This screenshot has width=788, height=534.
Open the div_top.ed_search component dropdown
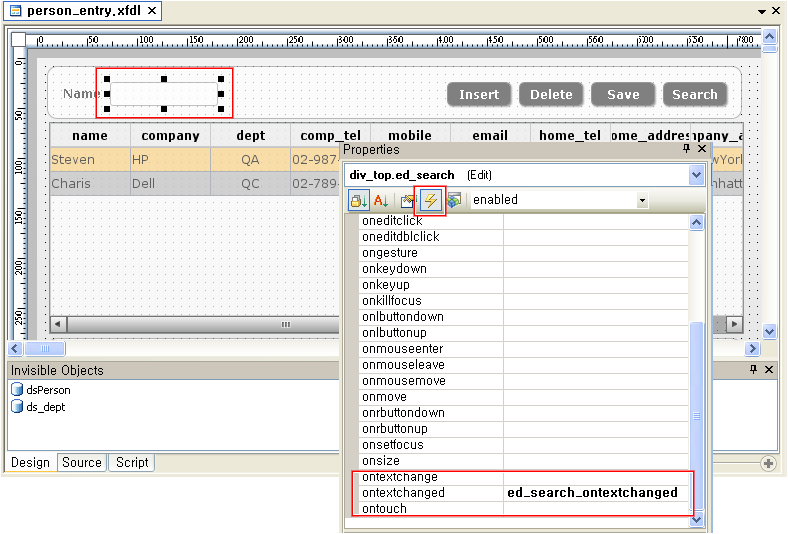(x=696, y=175)
